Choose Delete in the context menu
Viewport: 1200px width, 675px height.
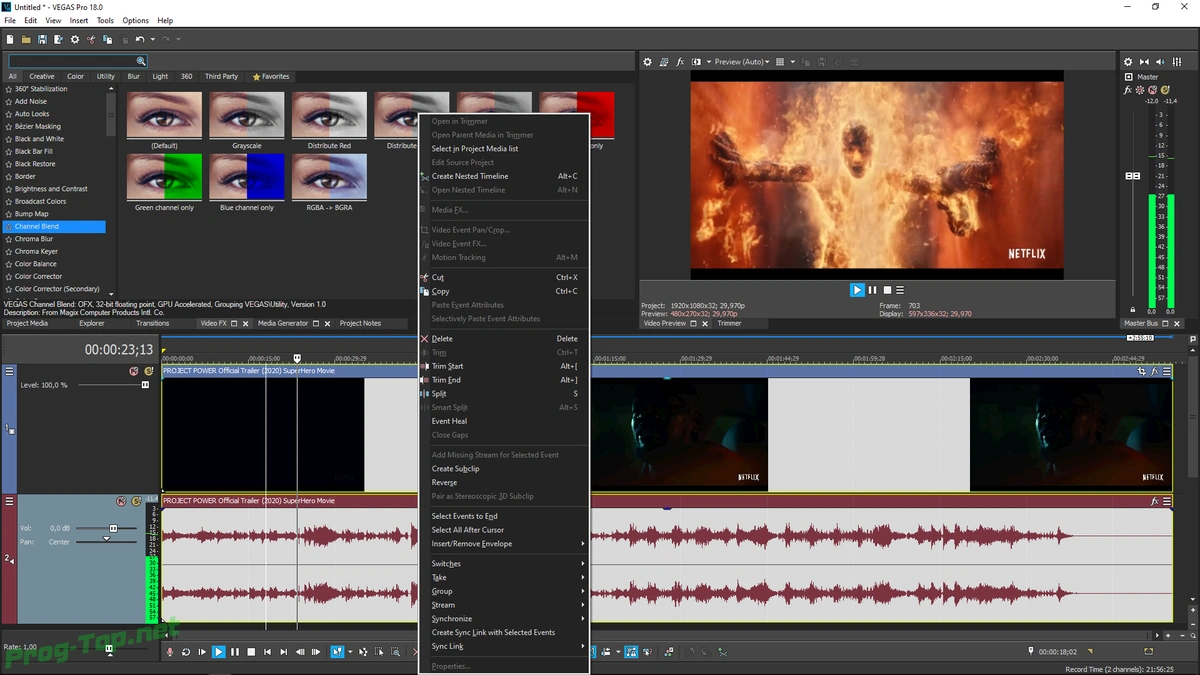tap(504, 339)
